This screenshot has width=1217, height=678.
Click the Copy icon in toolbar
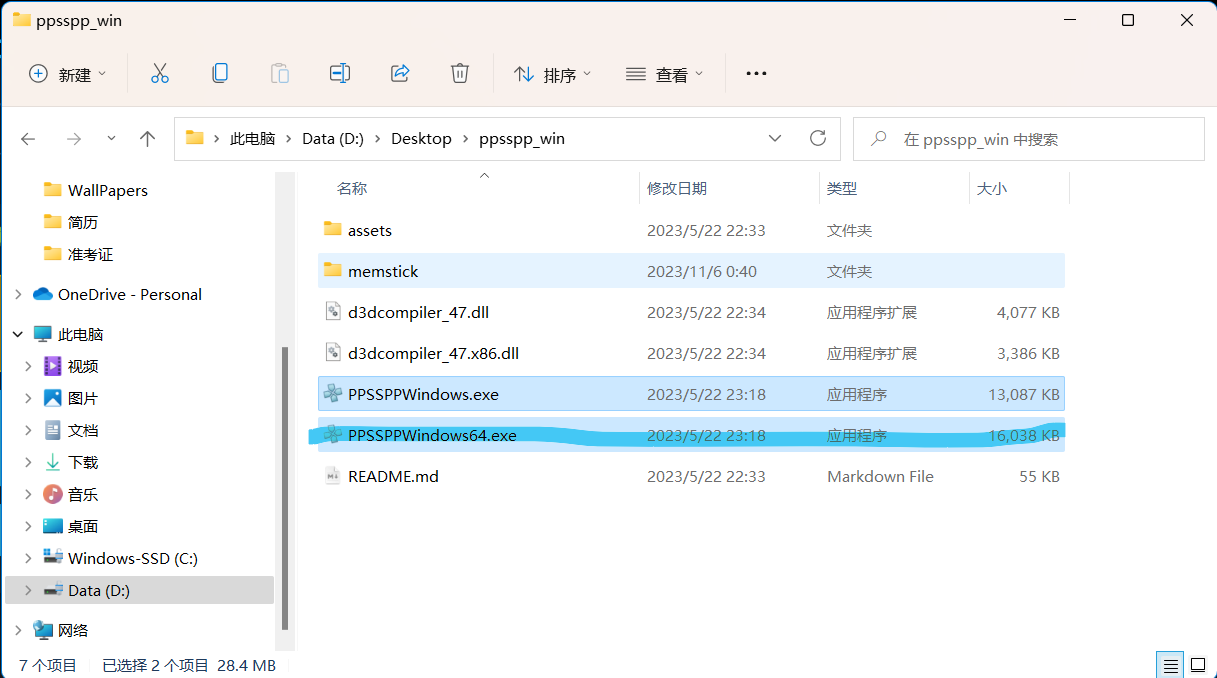[x=220, y=73]
